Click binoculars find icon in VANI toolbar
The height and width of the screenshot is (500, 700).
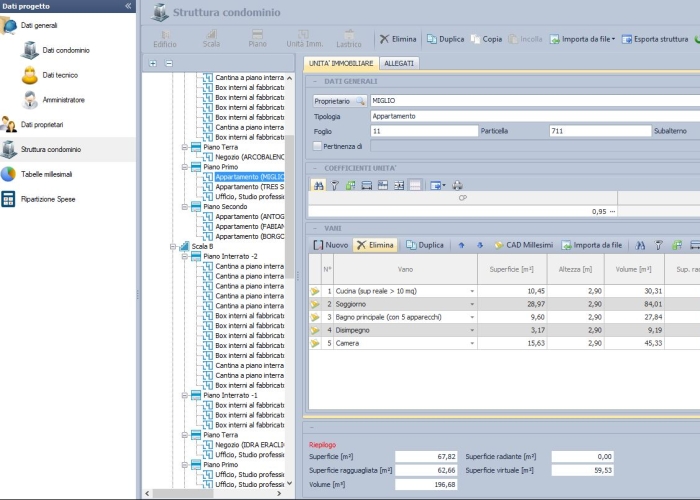(x=640, y=245)
